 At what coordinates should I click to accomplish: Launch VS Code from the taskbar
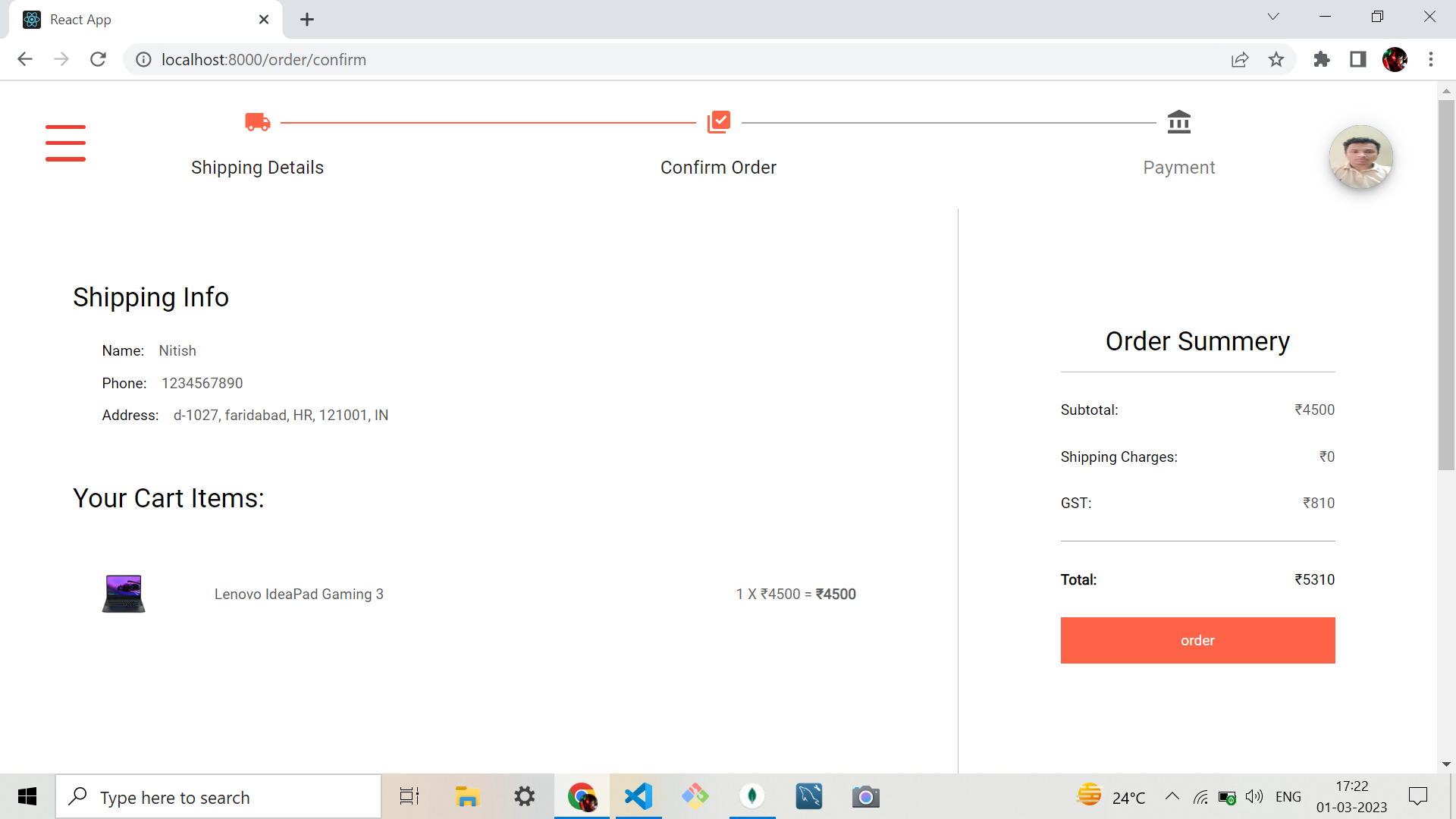point(638,796)
